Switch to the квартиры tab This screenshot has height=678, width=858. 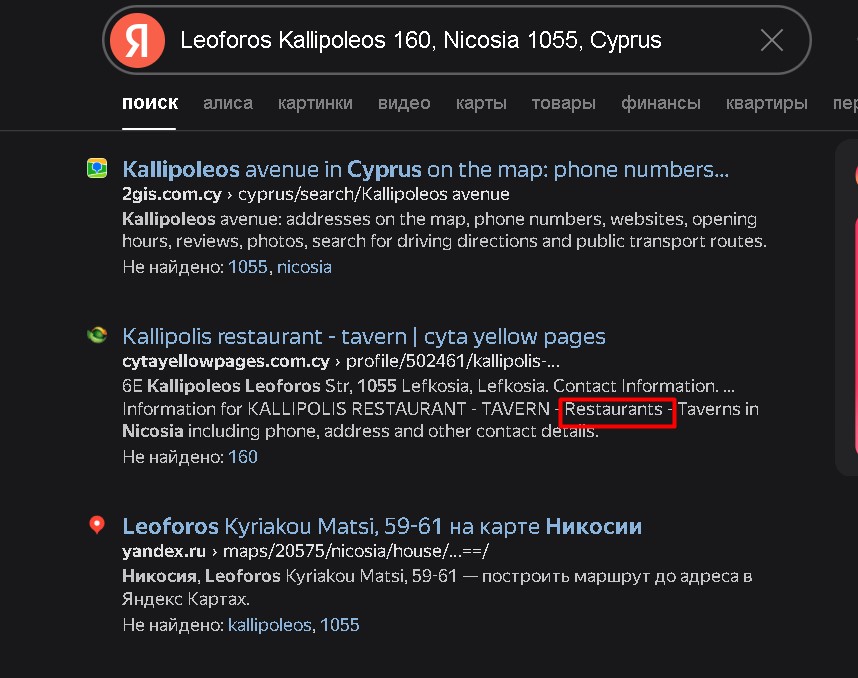pos(766,102)
